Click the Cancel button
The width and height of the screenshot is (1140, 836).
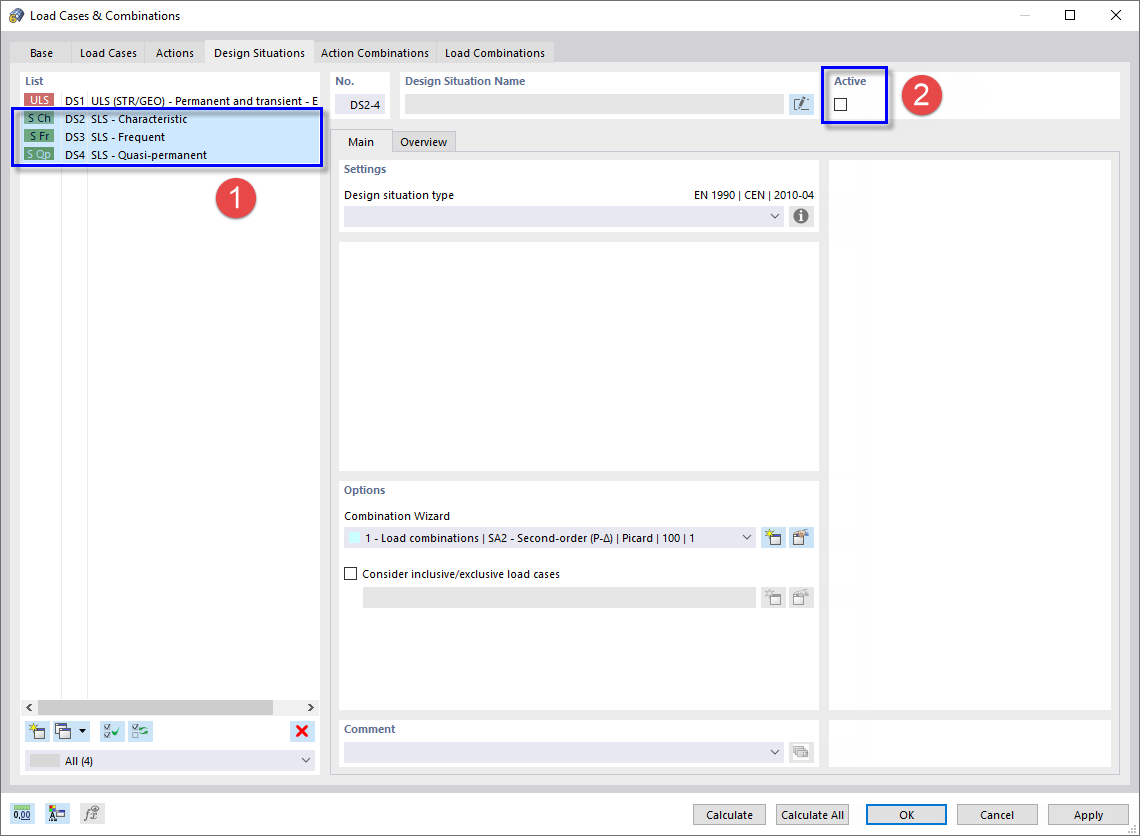(997, 815)
